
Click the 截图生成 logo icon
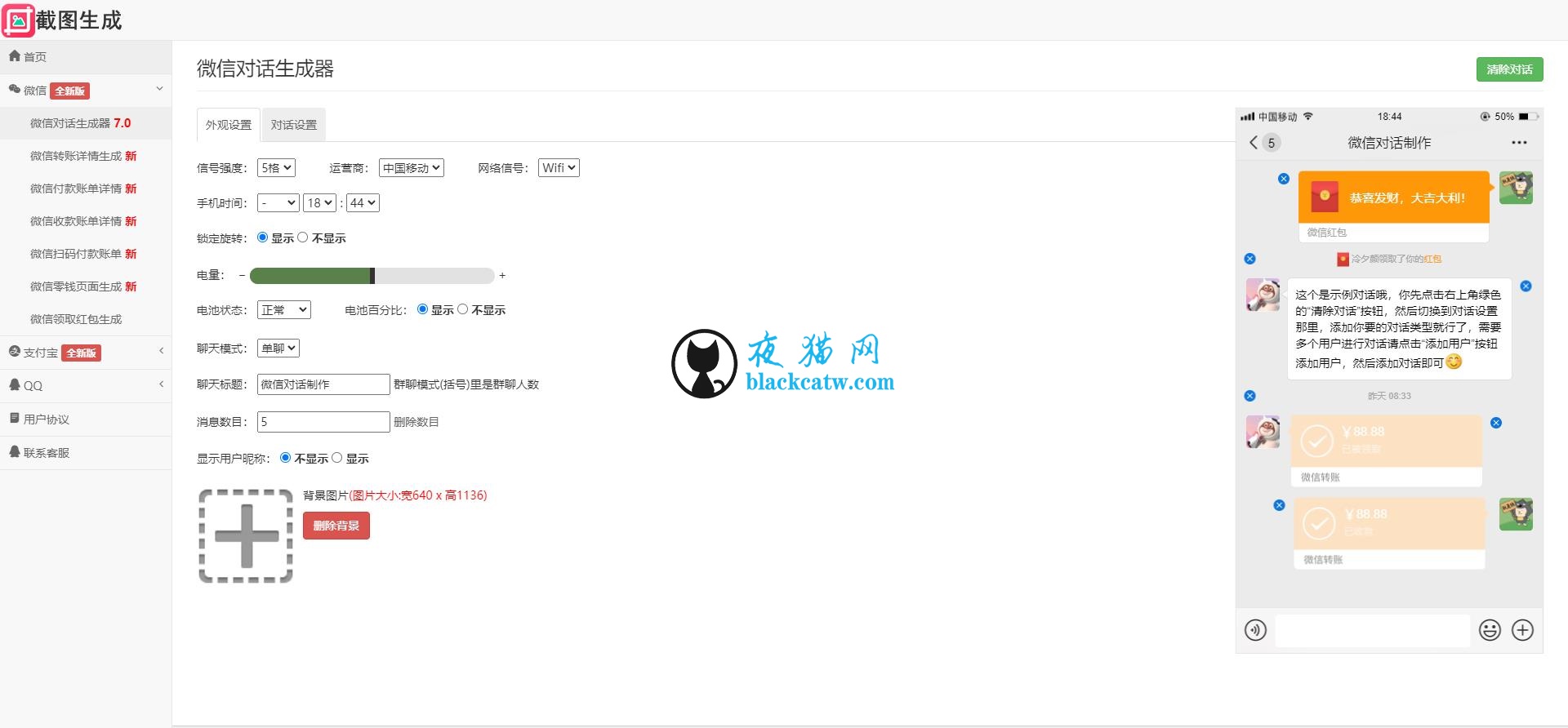(18, 20)
